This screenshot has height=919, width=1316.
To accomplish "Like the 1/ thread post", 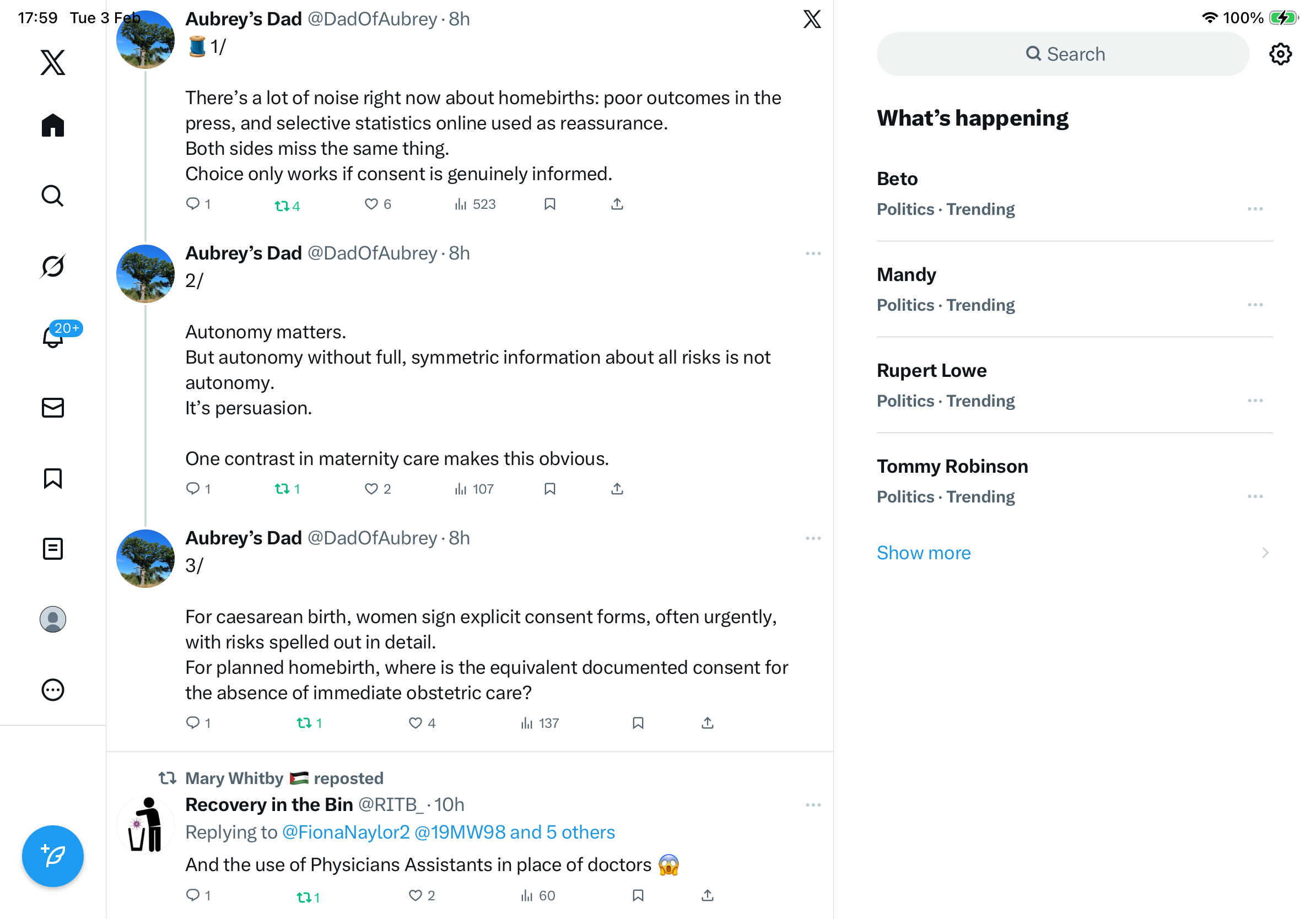I will click(x=371, y=204).
